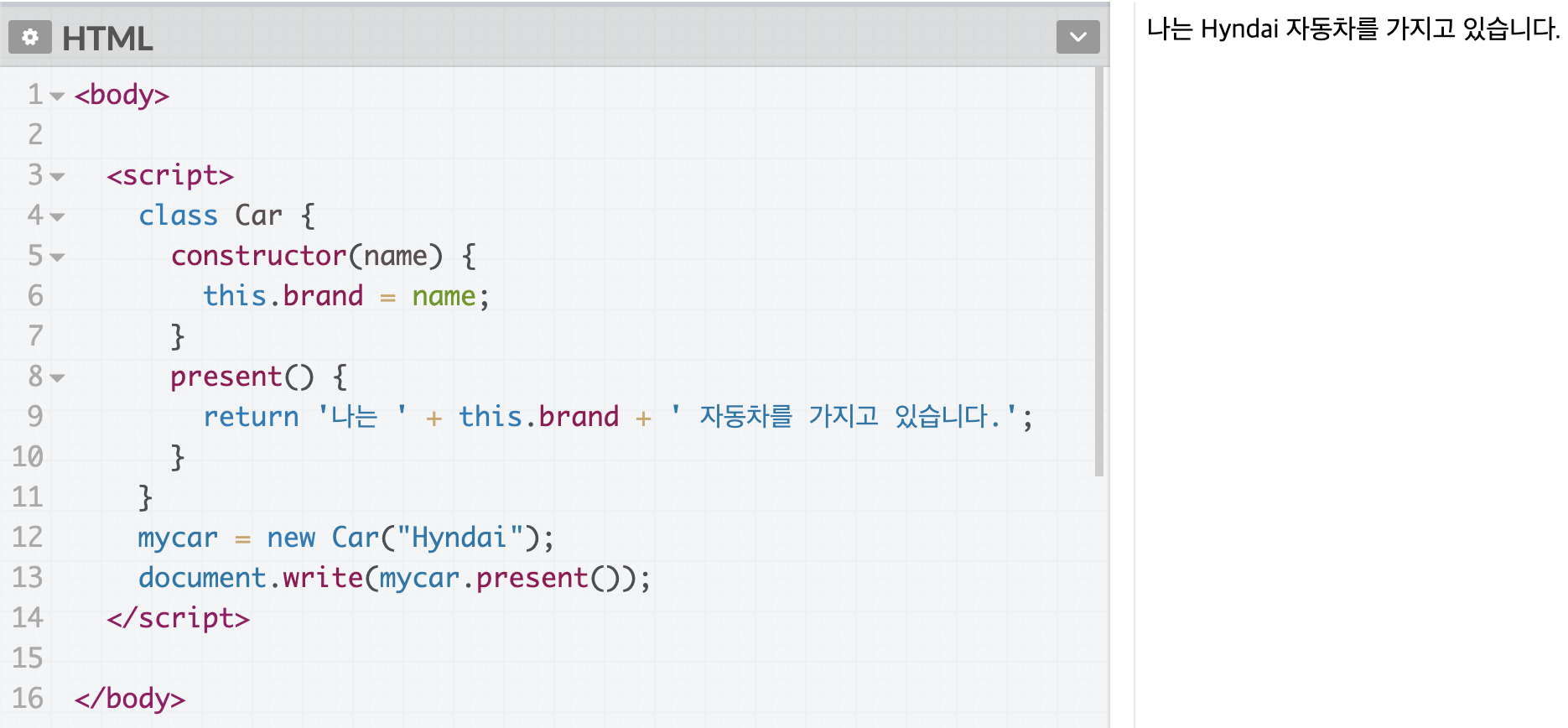Click the closing brace on line 10
Image resolution: width=1568 pixels, height=728 pixels.
[x=178, y=457]
